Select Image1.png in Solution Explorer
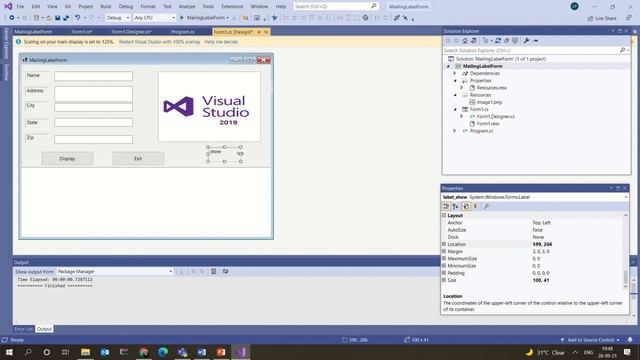 point(489,102)
